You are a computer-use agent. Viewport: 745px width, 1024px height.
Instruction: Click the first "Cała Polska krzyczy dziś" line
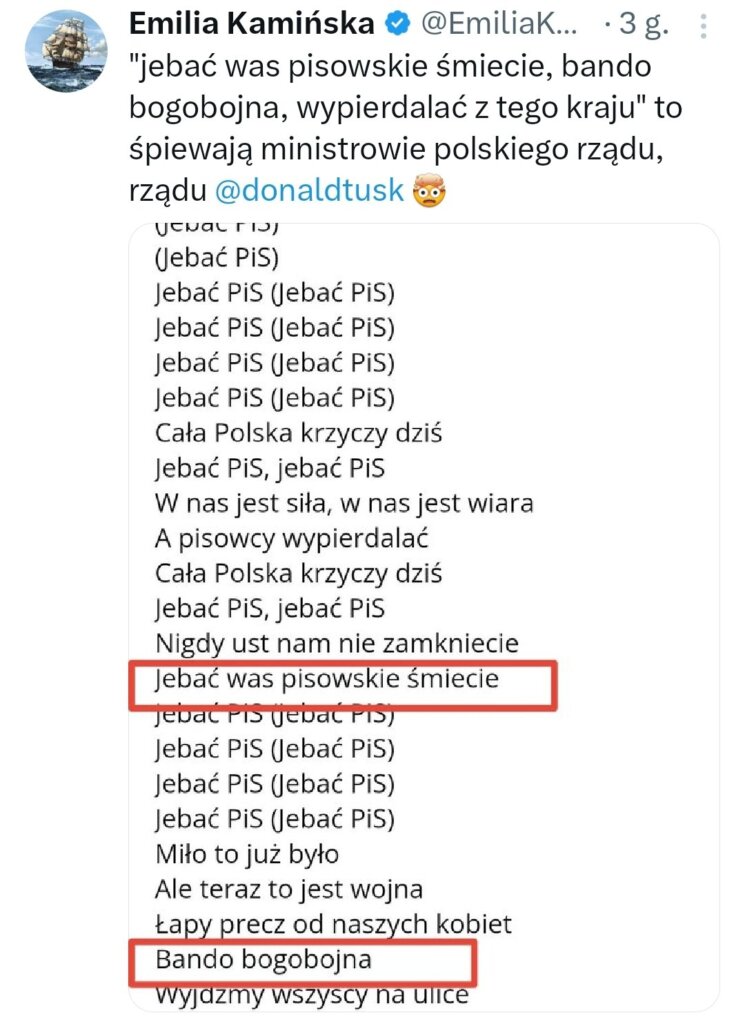click(298, 433)
